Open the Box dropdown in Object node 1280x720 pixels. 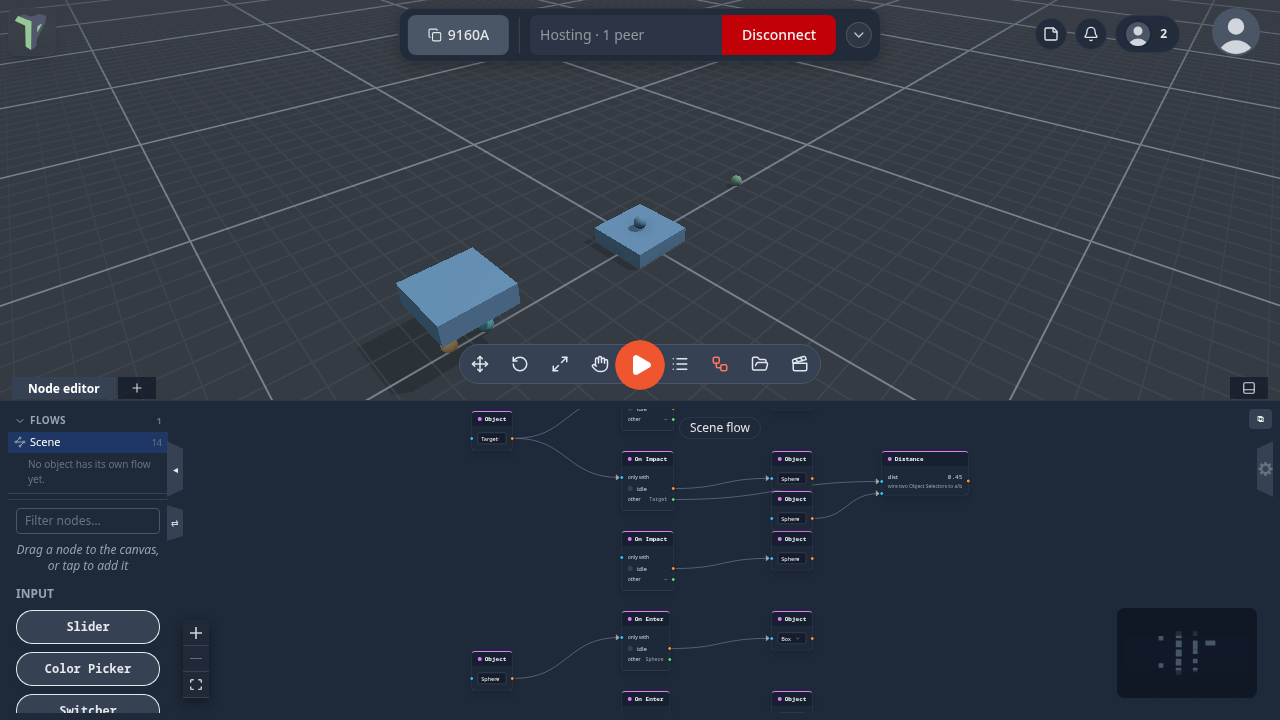[792, 638]
